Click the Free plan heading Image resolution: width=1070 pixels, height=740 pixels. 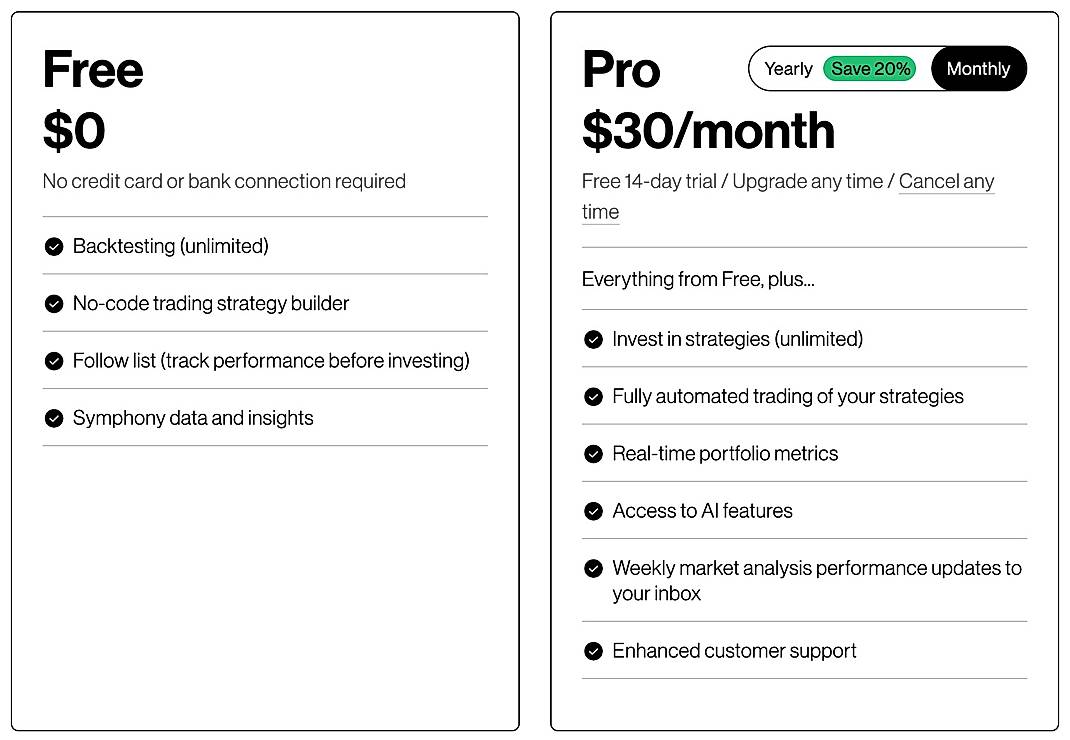(x=92, y=68)
